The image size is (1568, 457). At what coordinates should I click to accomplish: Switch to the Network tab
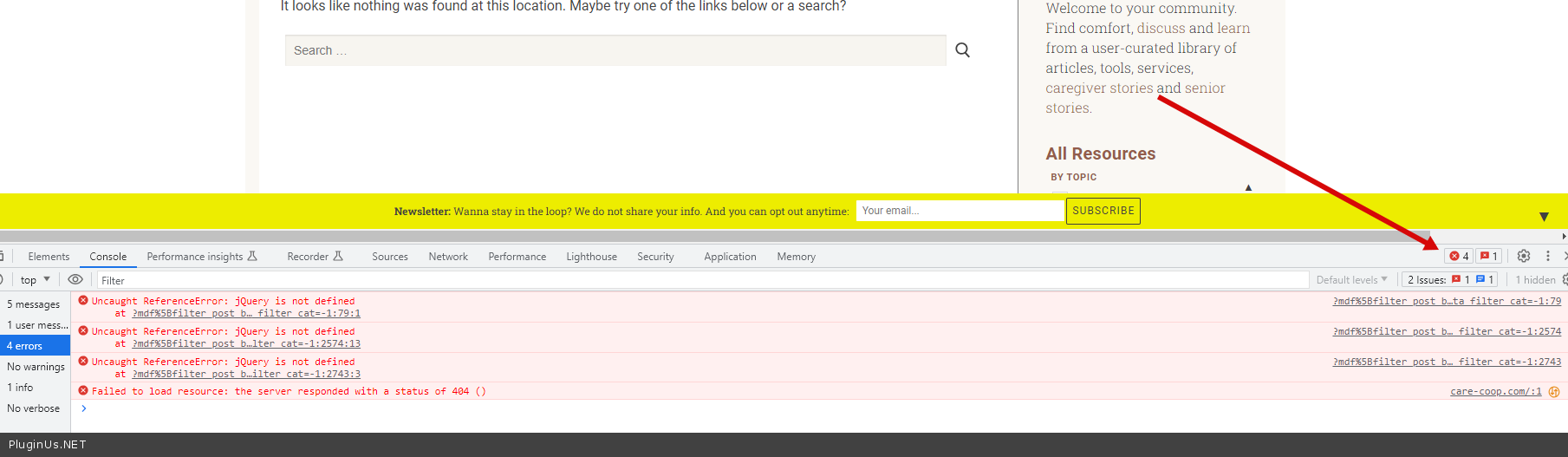pyautogui.click(x=447, y=257)
